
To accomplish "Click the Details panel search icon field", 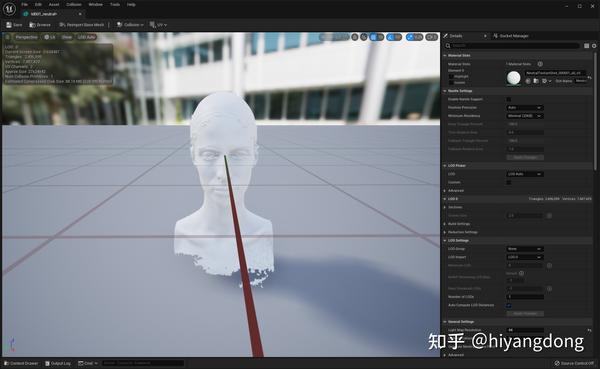I will coord(512,46).
